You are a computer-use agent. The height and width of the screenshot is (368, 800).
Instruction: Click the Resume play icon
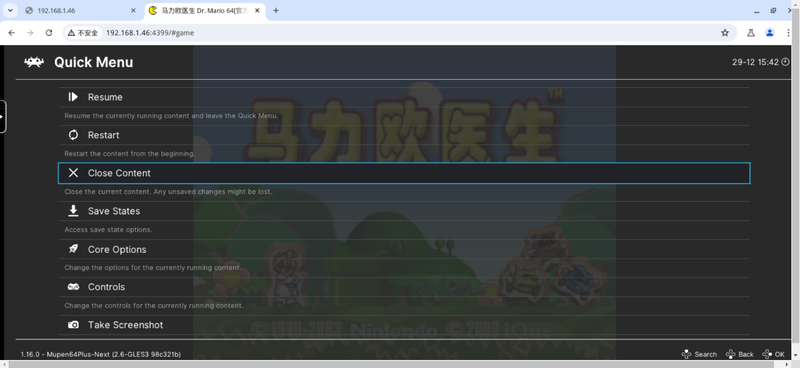click(x=73, y=97)
